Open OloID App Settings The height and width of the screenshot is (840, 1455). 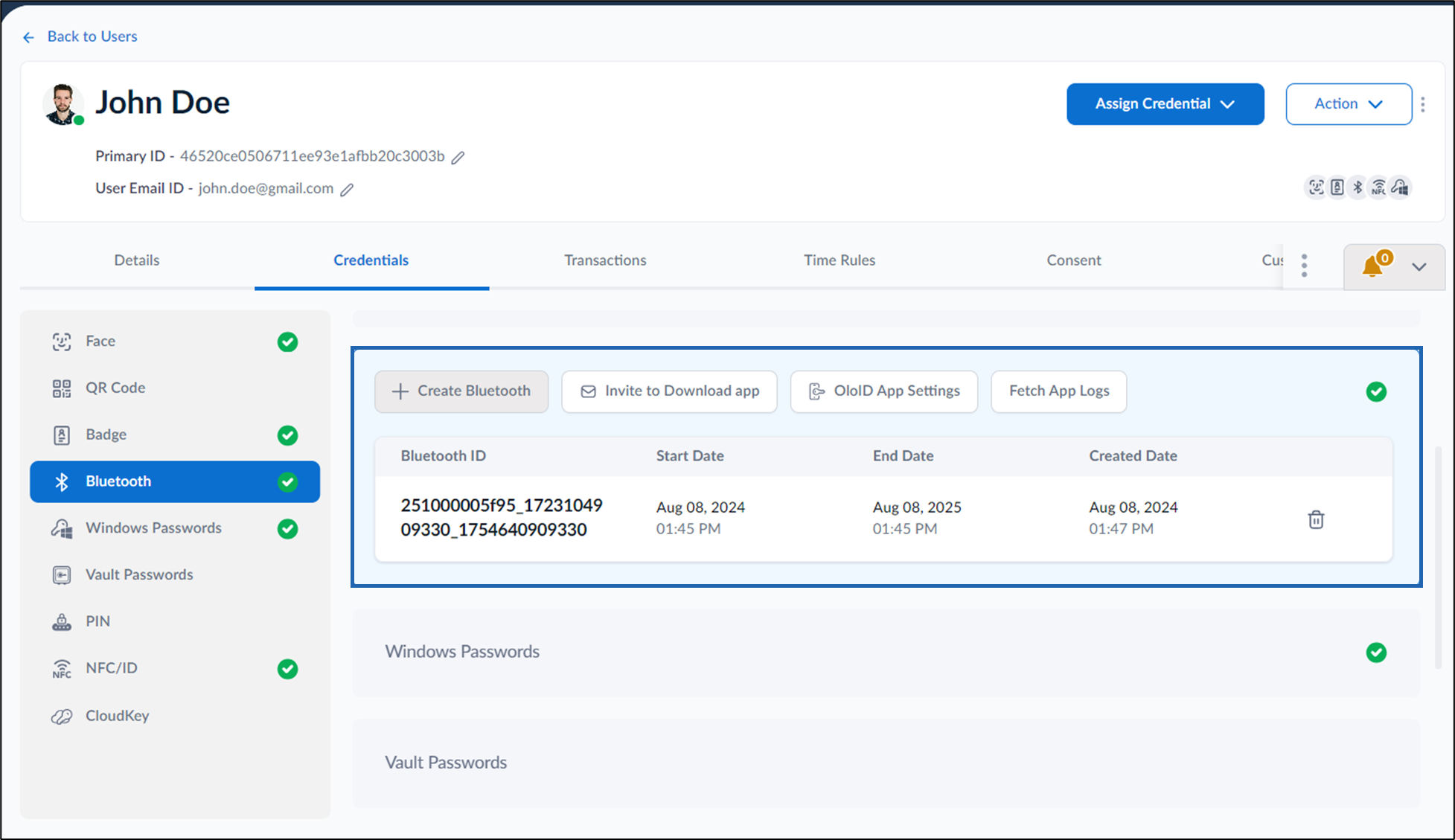(x=884, y=391)
